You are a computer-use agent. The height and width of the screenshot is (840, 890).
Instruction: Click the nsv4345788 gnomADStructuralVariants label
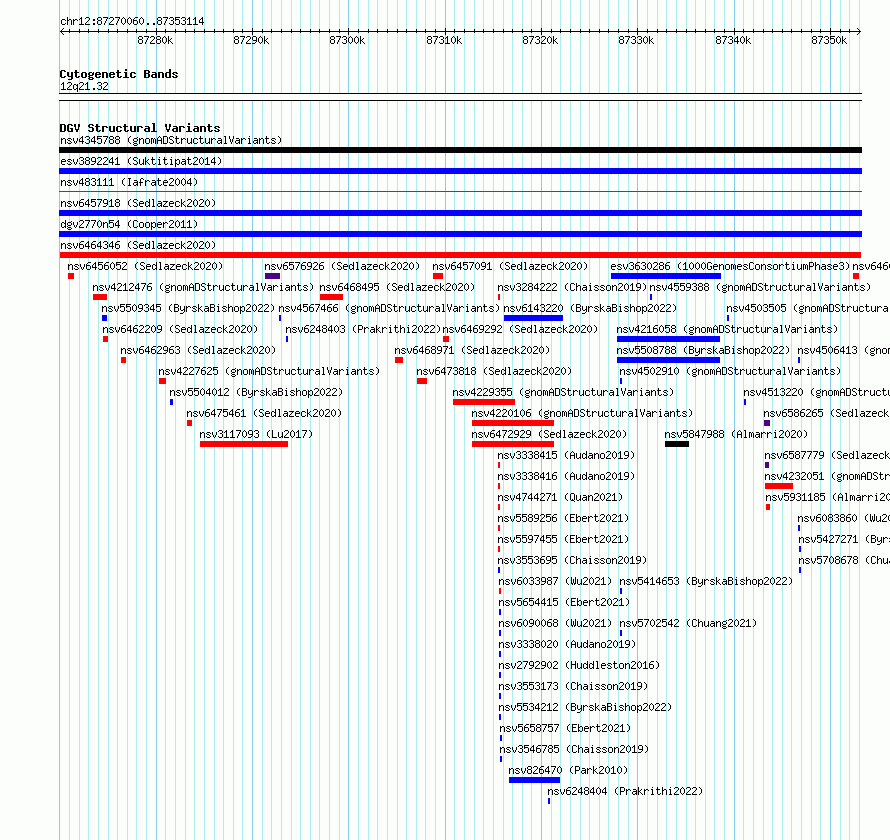point(171,140)
